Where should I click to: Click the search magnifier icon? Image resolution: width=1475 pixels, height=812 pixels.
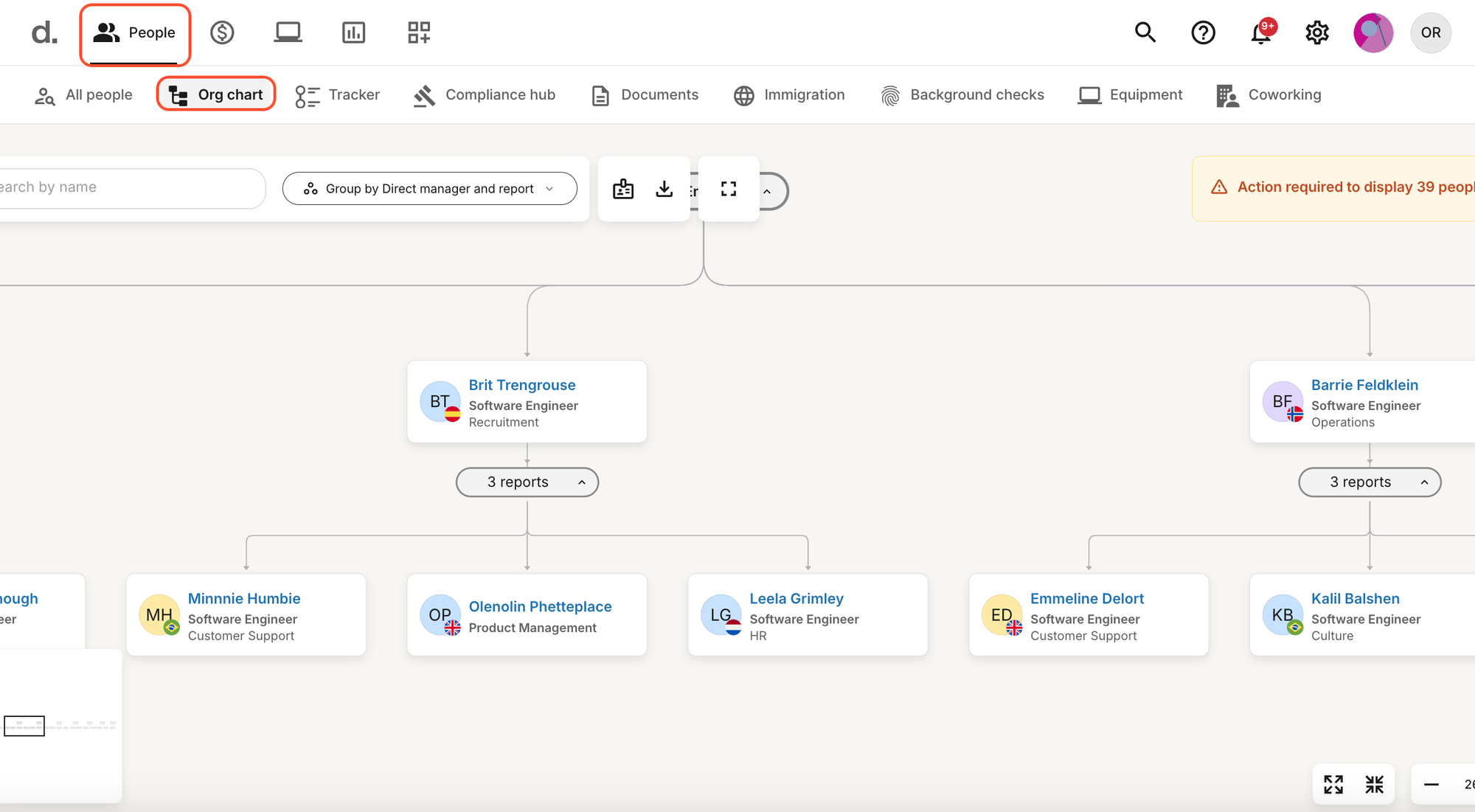click(1145, 32)
